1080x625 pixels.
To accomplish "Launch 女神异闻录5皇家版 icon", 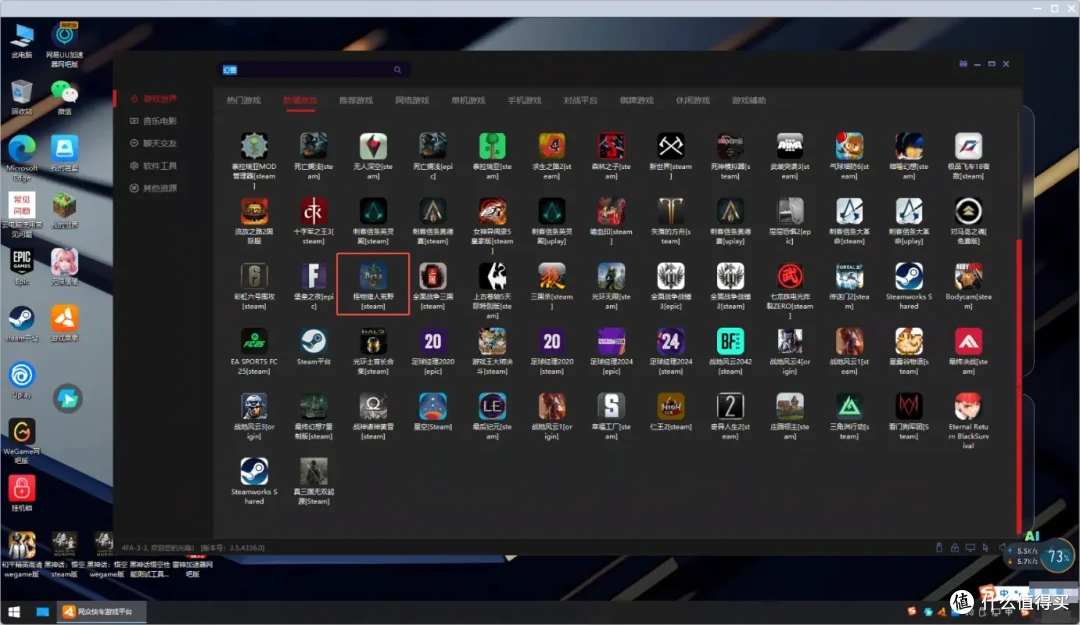I will [492, 212].
